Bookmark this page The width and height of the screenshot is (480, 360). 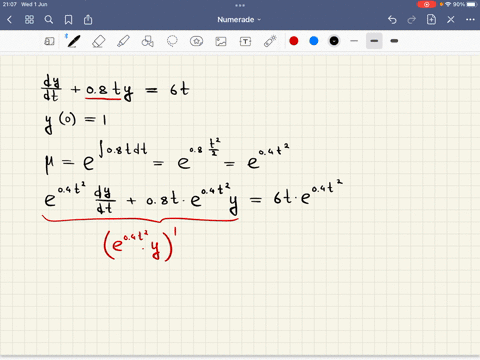(68, 20)
